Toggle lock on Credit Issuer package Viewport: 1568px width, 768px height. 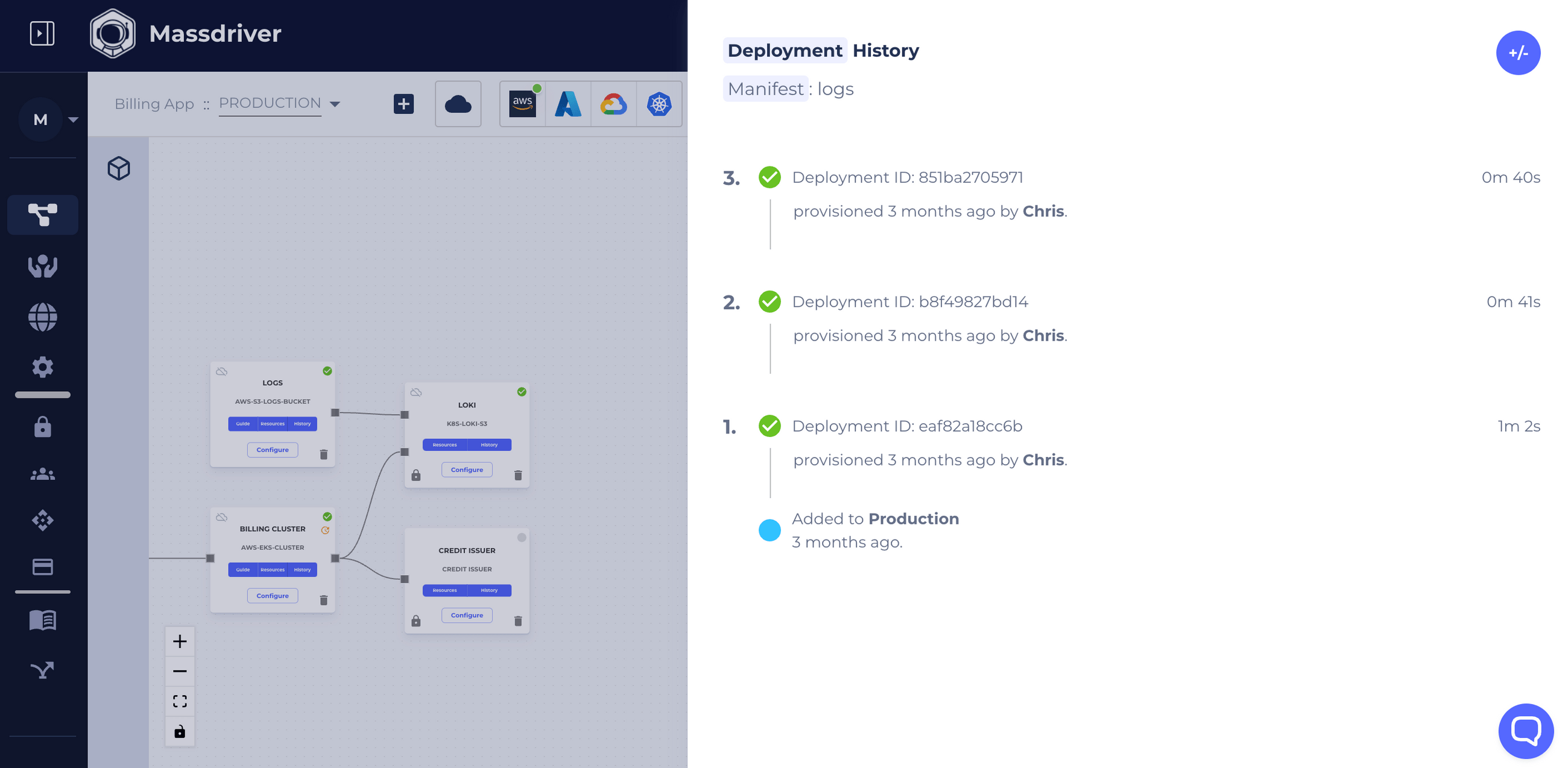pyautogui.click(x=416, y=621)
